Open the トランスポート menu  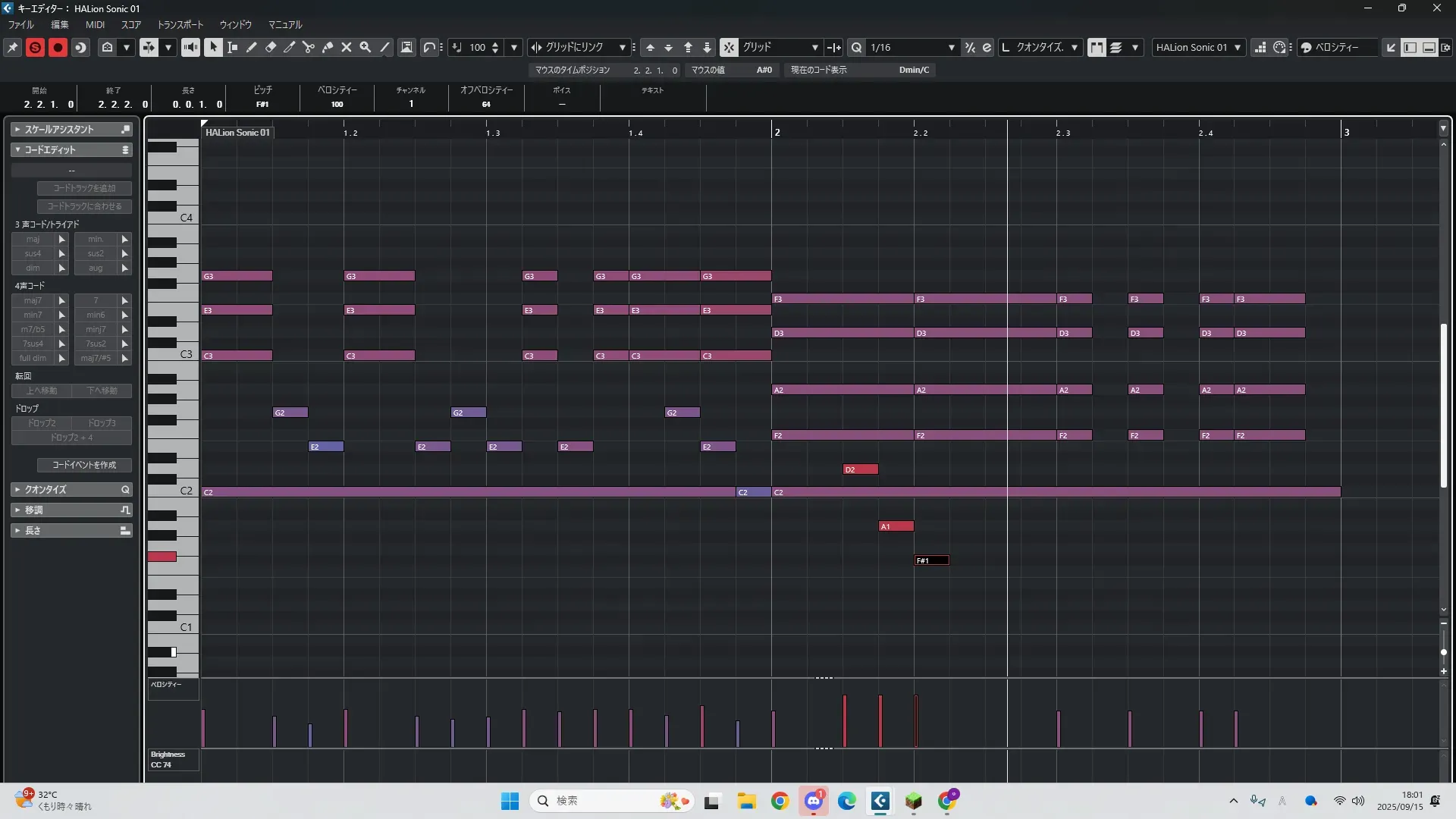(x=180, y=24)
